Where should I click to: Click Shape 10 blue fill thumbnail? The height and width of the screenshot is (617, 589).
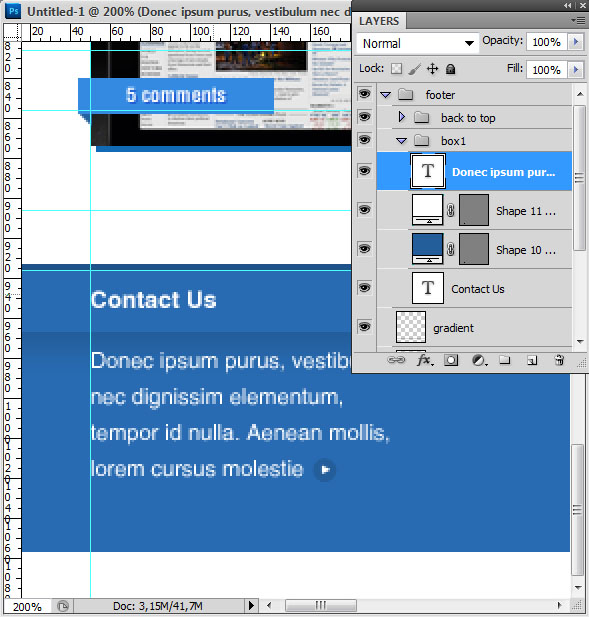pyautogui.click(x=427, y=248)
